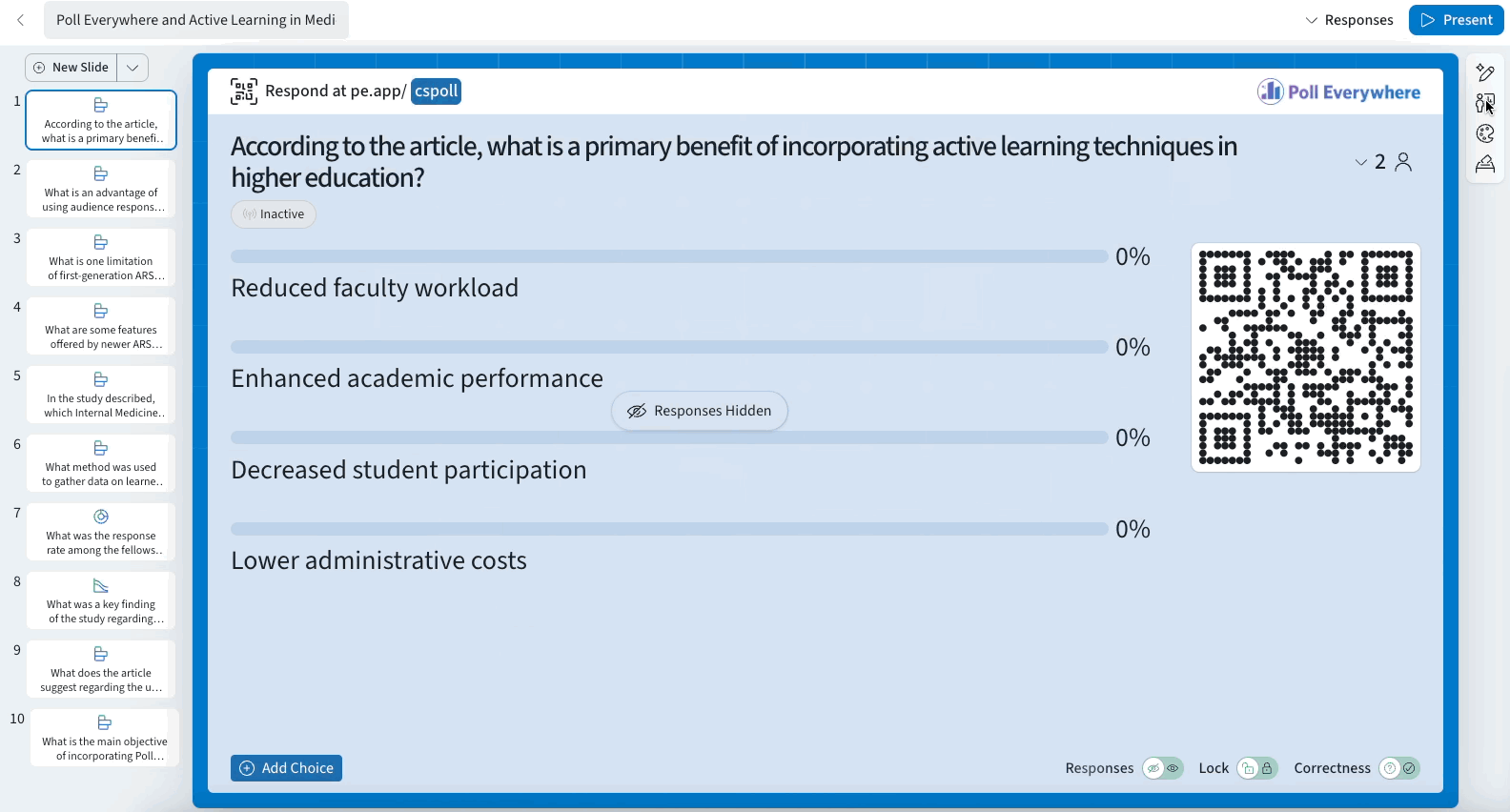The width and height of the screenshot is (1510, 812).
Task: Click the Present button
Action: [1457, 20]
